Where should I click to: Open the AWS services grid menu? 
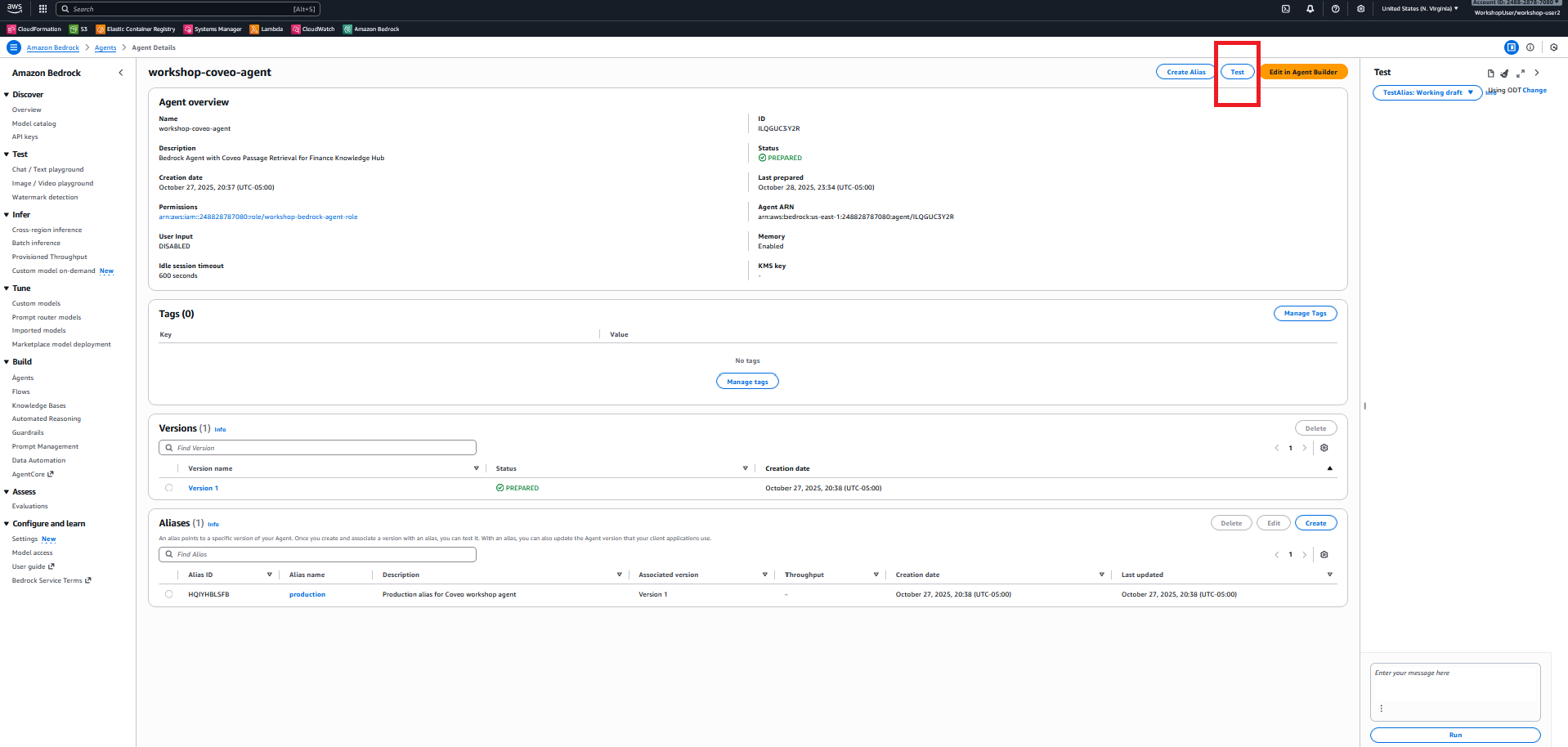tap(43, 9)
